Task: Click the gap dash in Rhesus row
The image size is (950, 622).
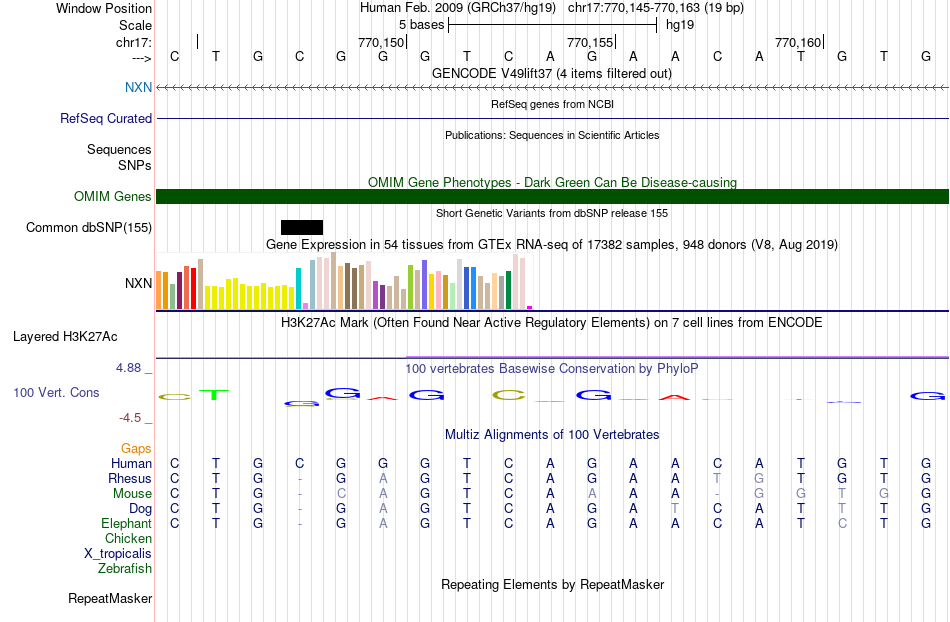Action: pyautogui.click(x=300, y=479)
